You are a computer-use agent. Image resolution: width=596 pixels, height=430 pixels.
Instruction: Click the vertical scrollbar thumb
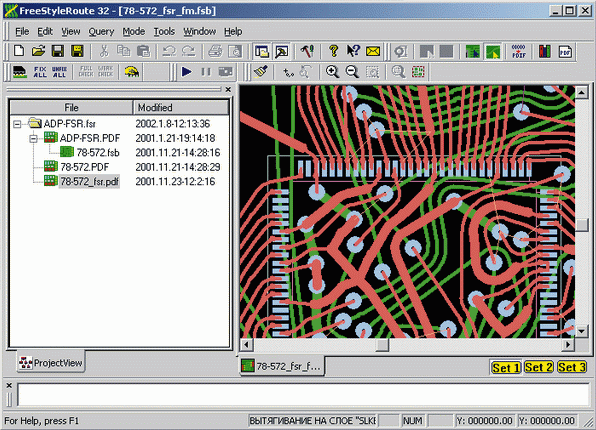pyautogui.click(x=582, y=225)
